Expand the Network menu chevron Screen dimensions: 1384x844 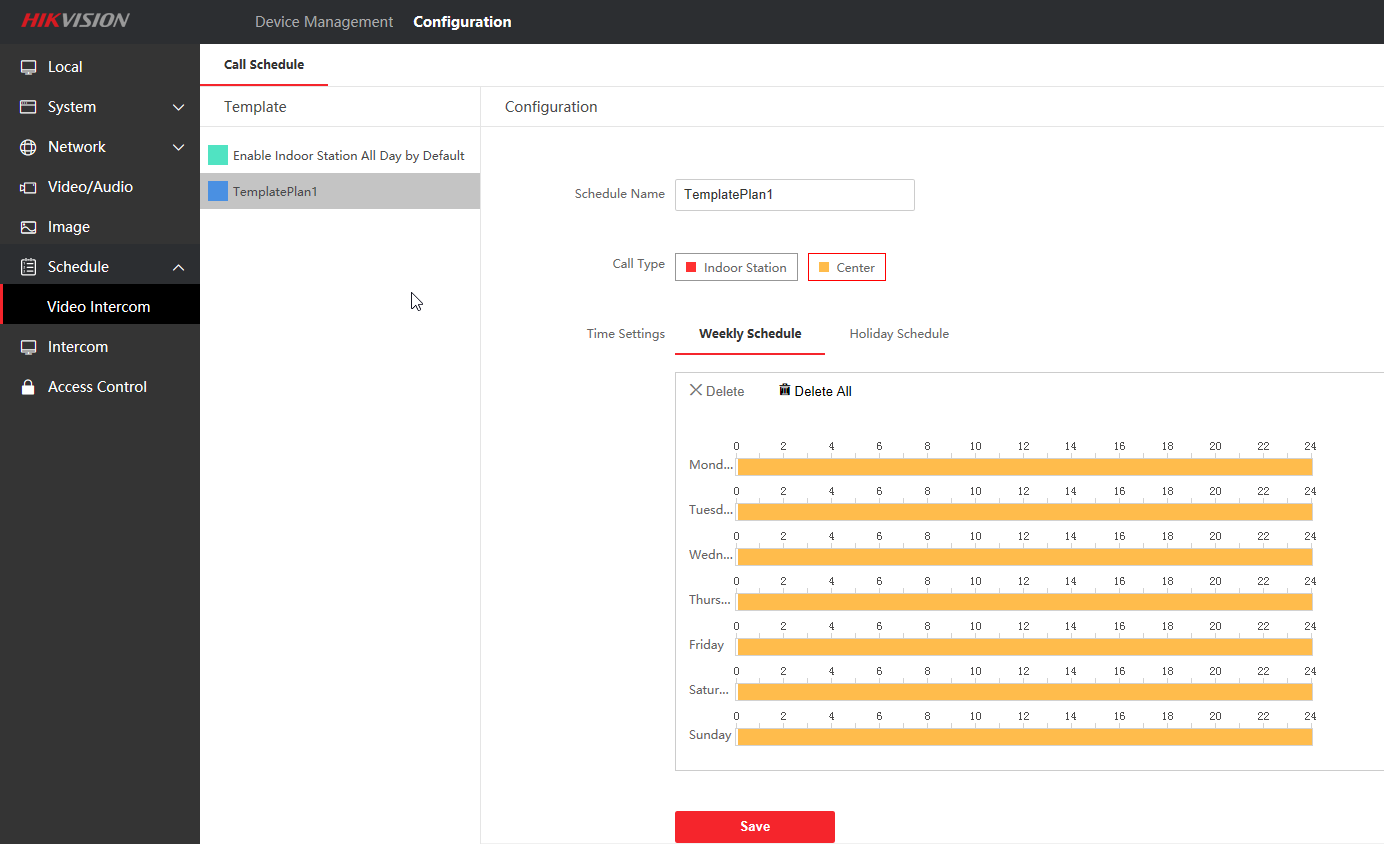179,147
